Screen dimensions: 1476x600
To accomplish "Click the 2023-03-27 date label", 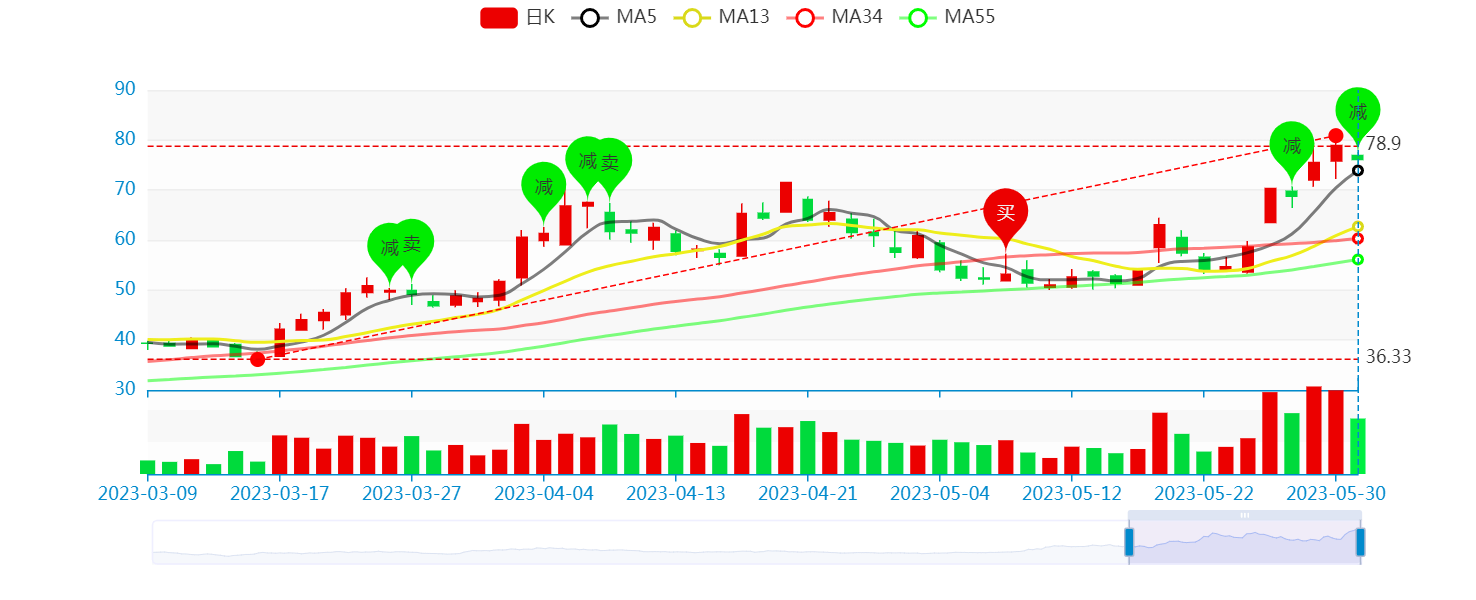I will click(411, 493).
